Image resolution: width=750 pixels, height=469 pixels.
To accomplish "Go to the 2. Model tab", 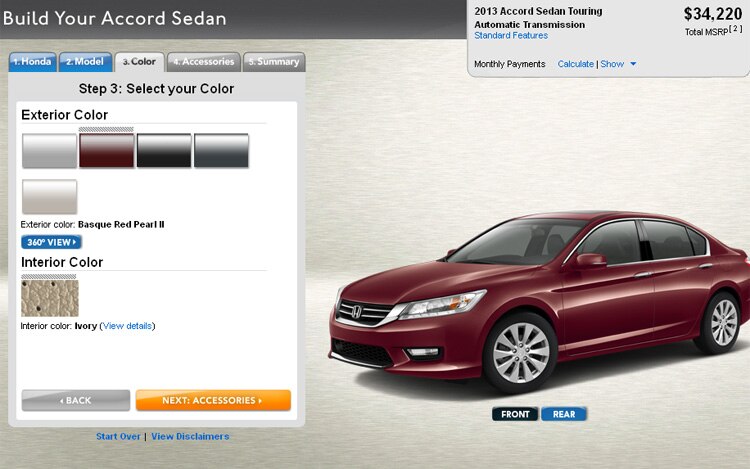I will pos(85,62).
